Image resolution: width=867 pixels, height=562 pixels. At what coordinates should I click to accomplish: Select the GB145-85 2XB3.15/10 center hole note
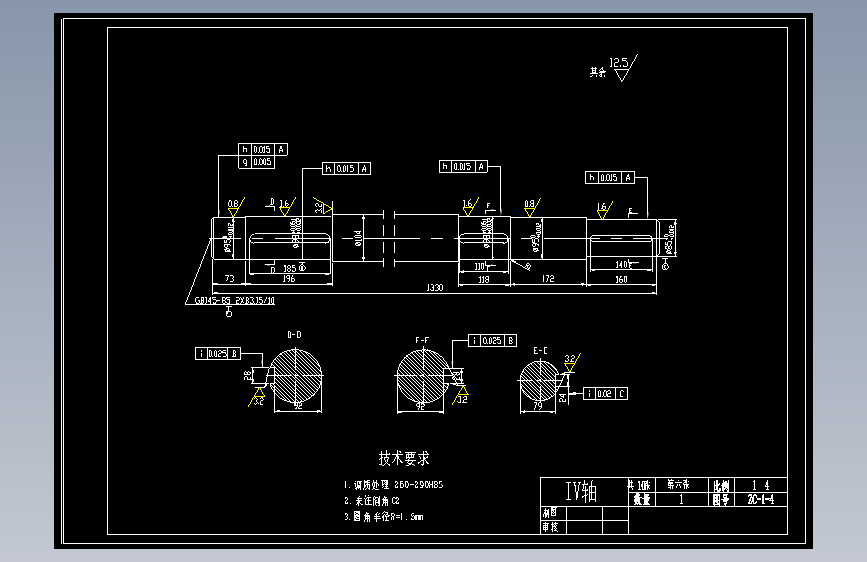click(x=234, y=300)
